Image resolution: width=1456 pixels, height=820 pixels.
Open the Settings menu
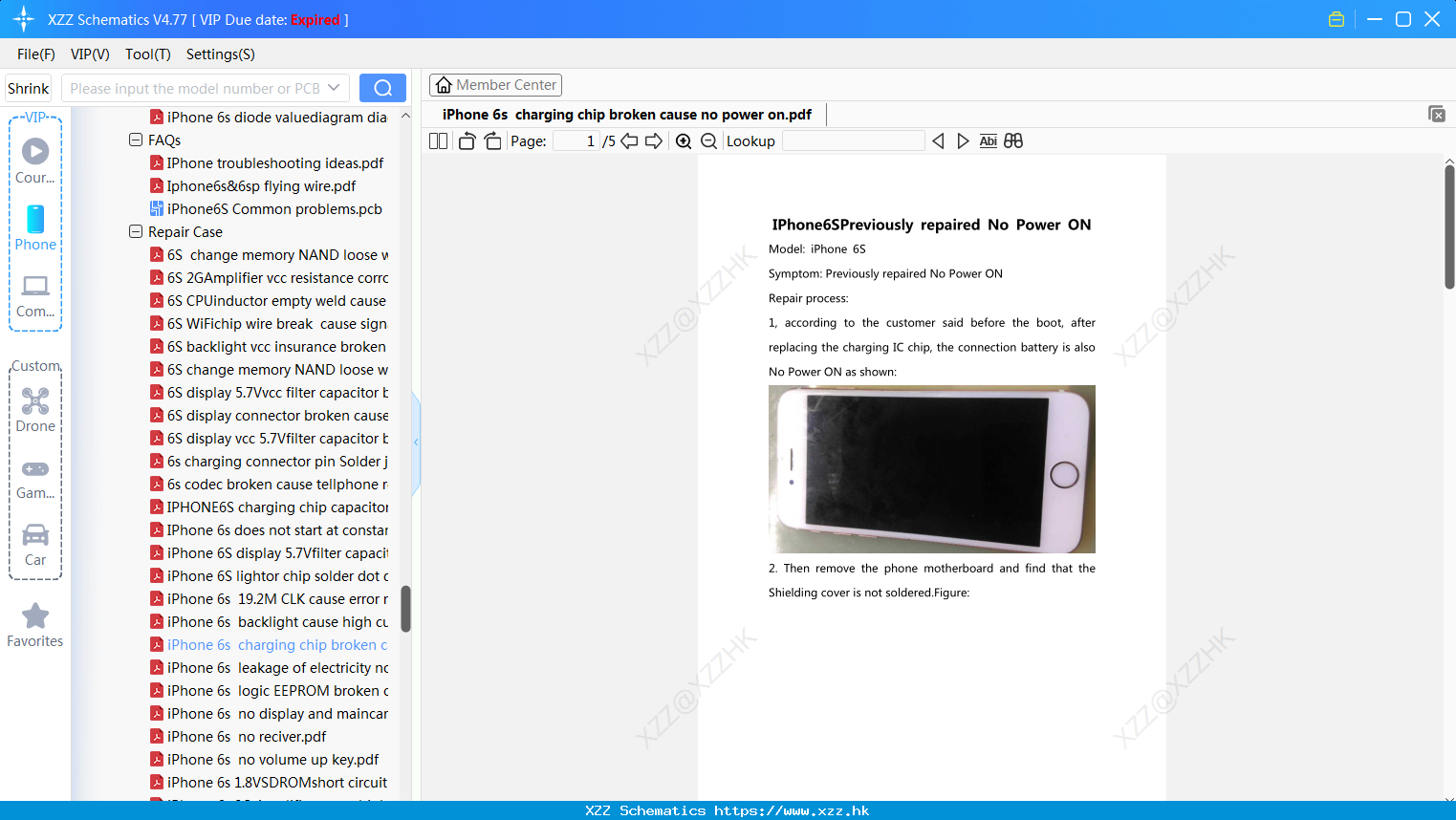pos(221,54)
